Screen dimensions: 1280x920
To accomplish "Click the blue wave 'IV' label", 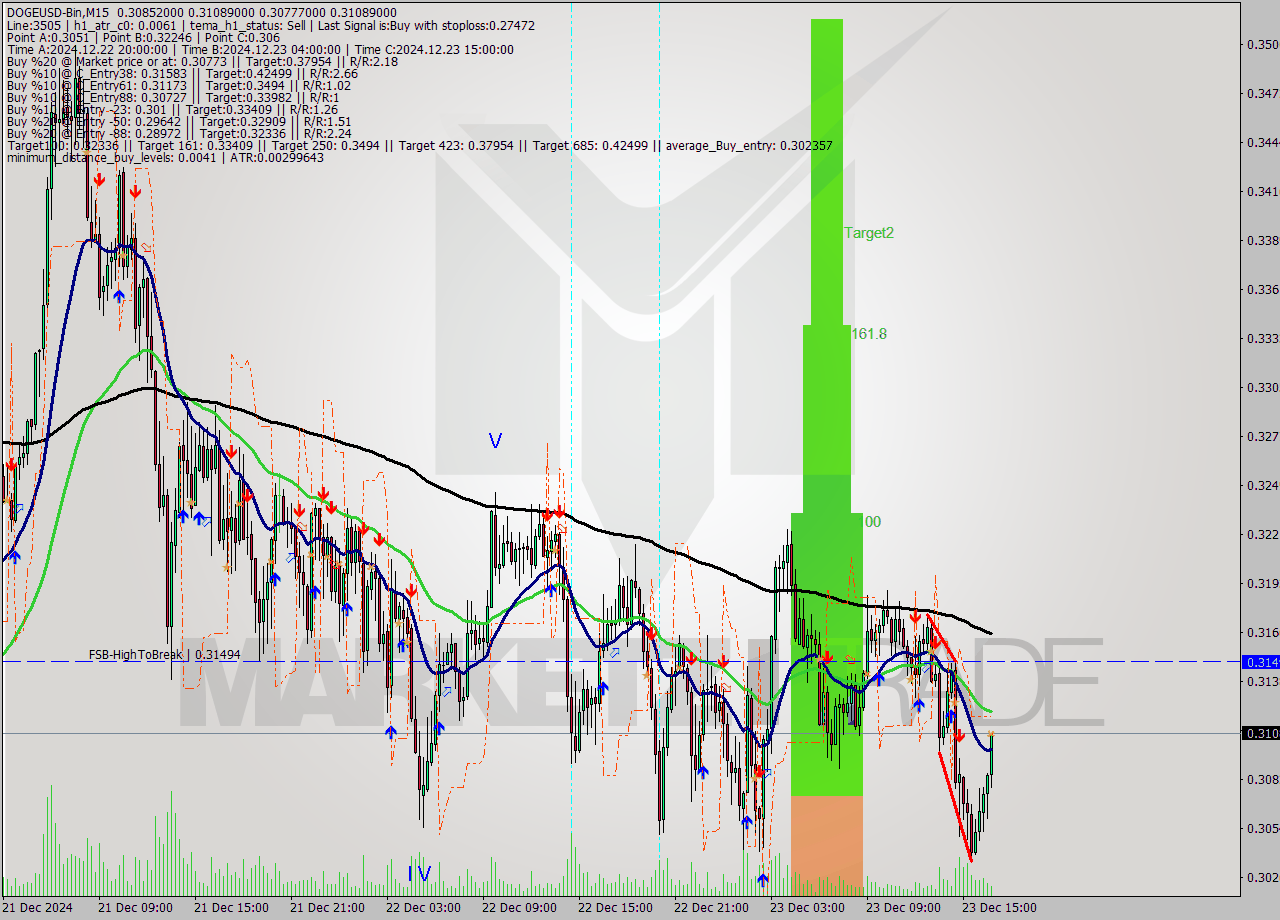I will tap(419, 874).
